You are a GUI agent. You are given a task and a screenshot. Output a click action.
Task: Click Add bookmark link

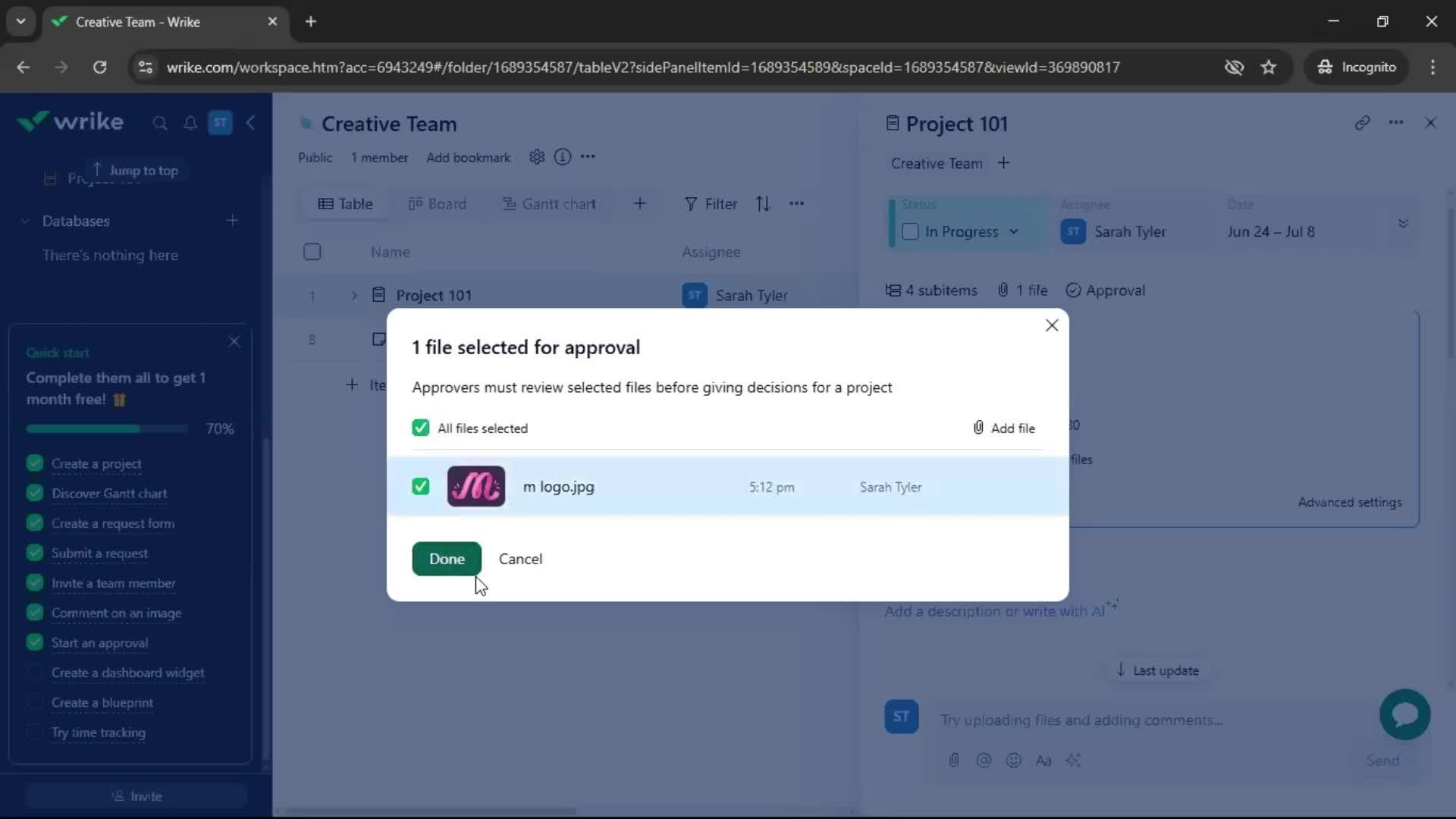pyautogui.click(x=468, y=158)
